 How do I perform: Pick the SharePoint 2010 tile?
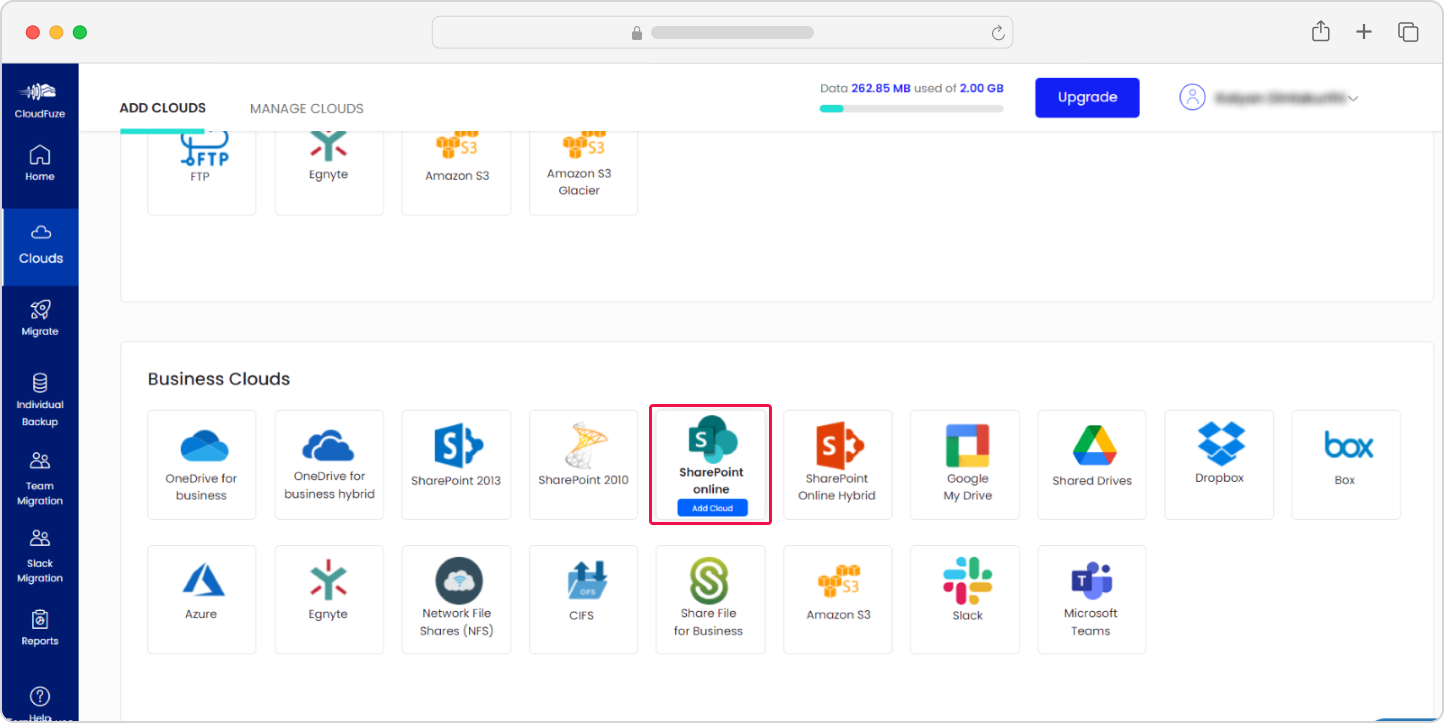pos(583,465)
